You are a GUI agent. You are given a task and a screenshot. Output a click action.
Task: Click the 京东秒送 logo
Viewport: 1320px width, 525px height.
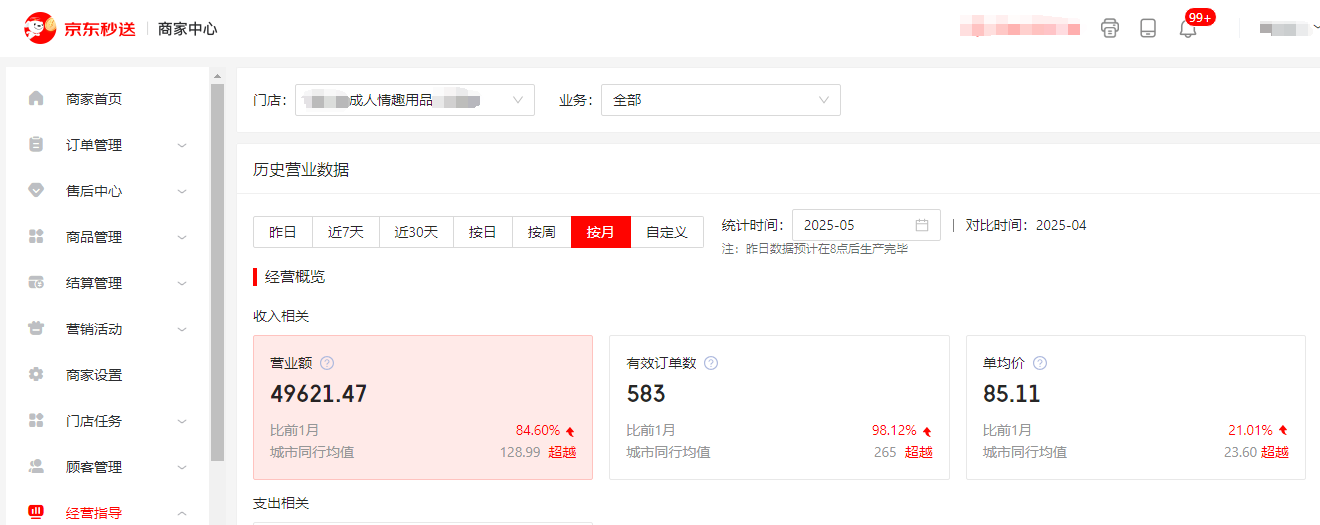pyautogui.click(x=80, y=29)
